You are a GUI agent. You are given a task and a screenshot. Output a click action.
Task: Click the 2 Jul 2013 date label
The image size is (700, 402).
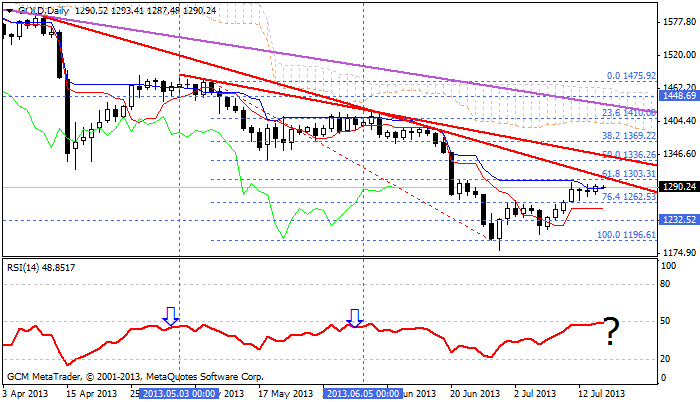tap(535, 394)
